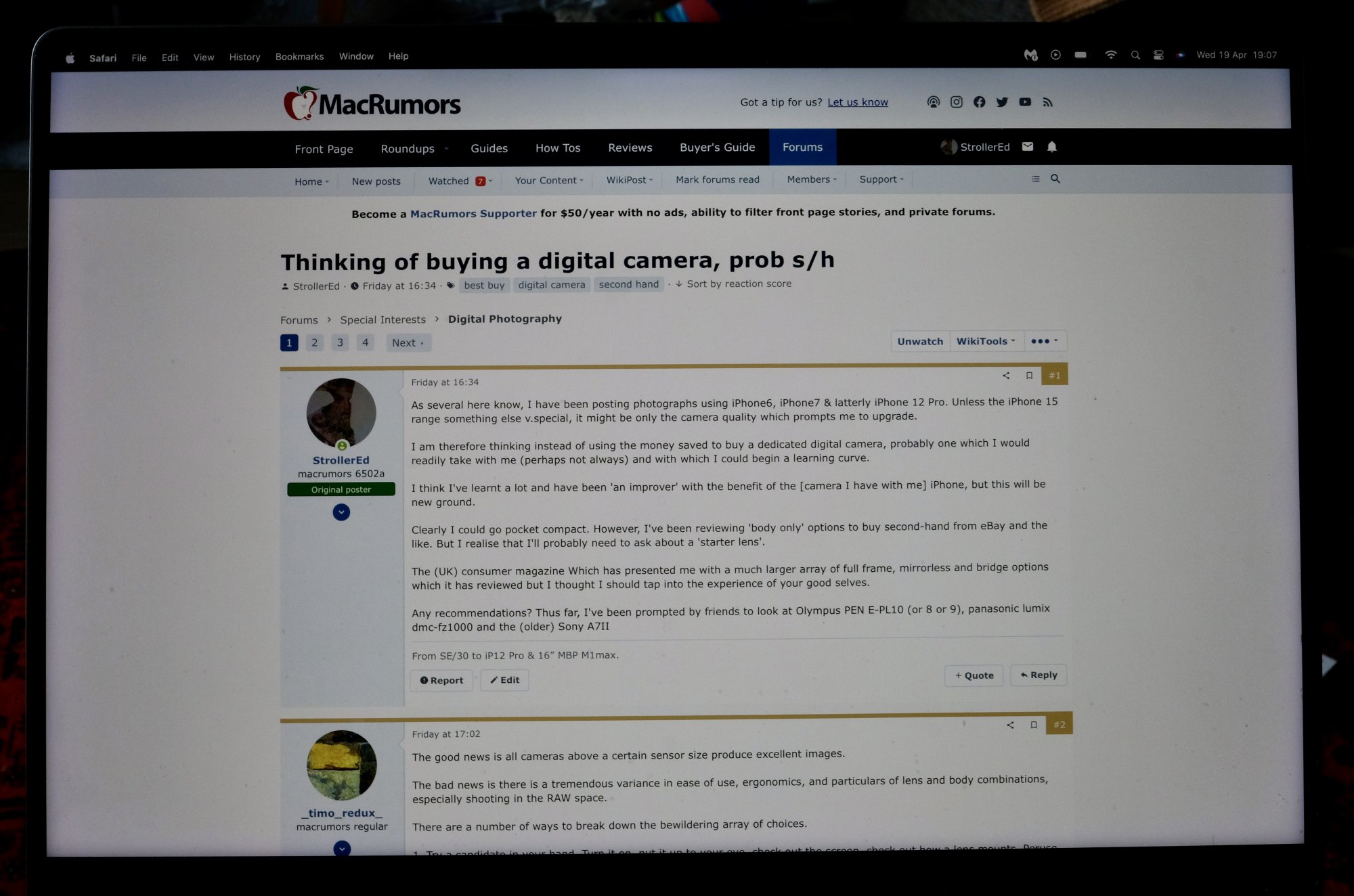1354x896 pixels.
Task: Open the MacRumors Instagram icon
Action: (x=956, y=102)
